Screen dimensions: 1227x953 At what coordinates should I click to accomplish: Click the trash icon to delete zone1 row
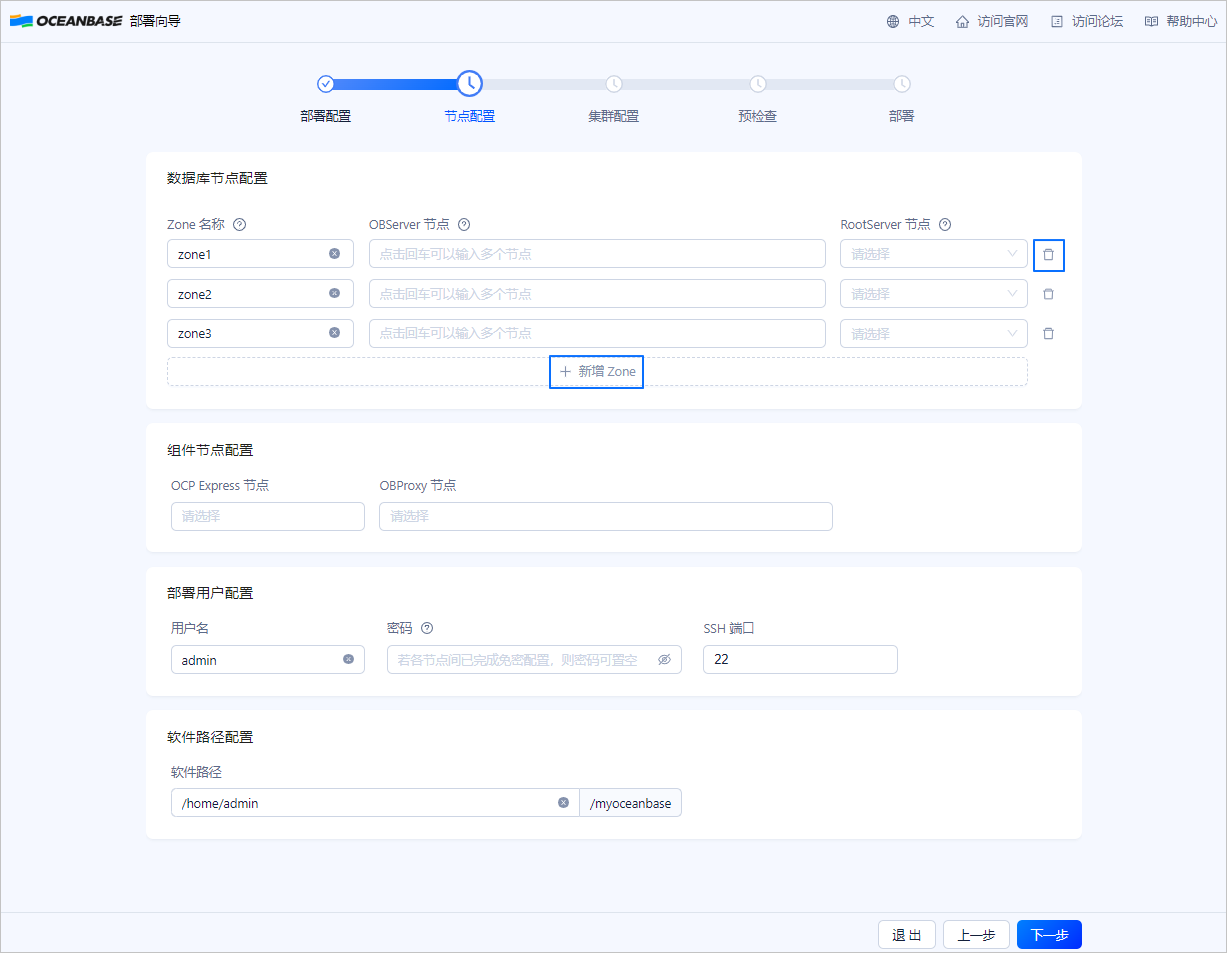click(1048, 254)
